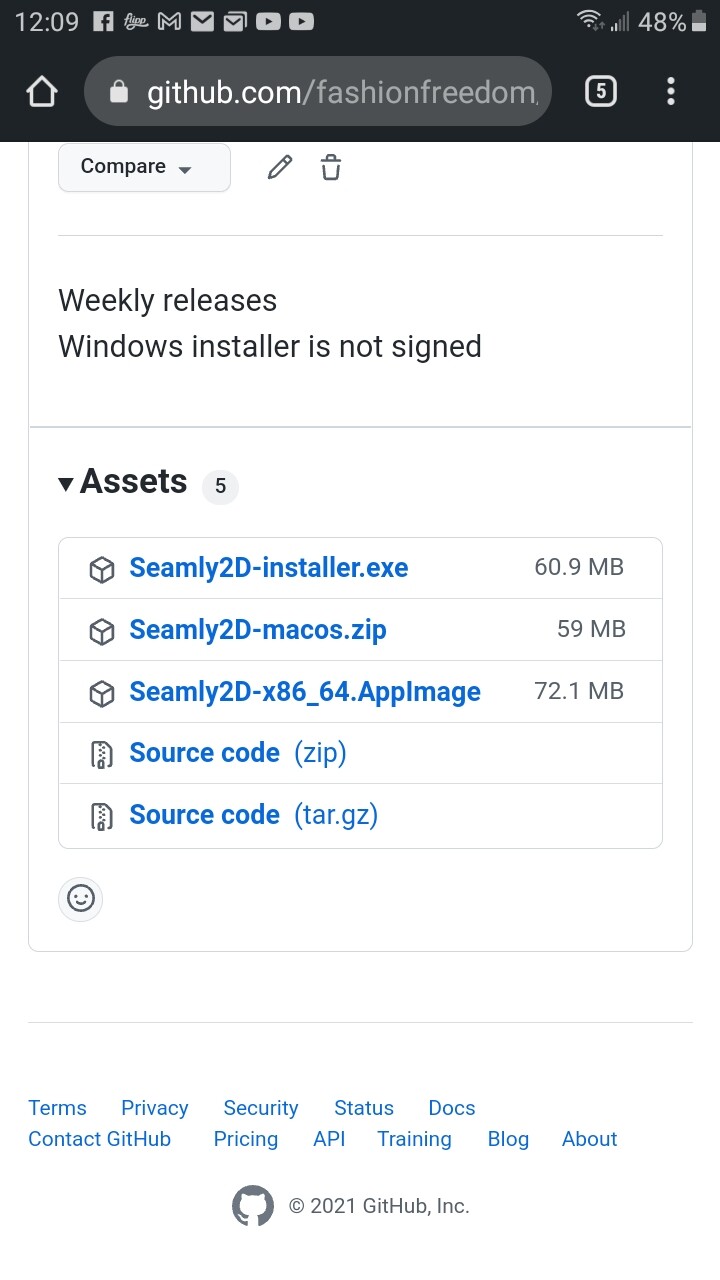The image size is (720, 1280).
Task: Go to the Pricing footer link
Action: (246, 1139)
